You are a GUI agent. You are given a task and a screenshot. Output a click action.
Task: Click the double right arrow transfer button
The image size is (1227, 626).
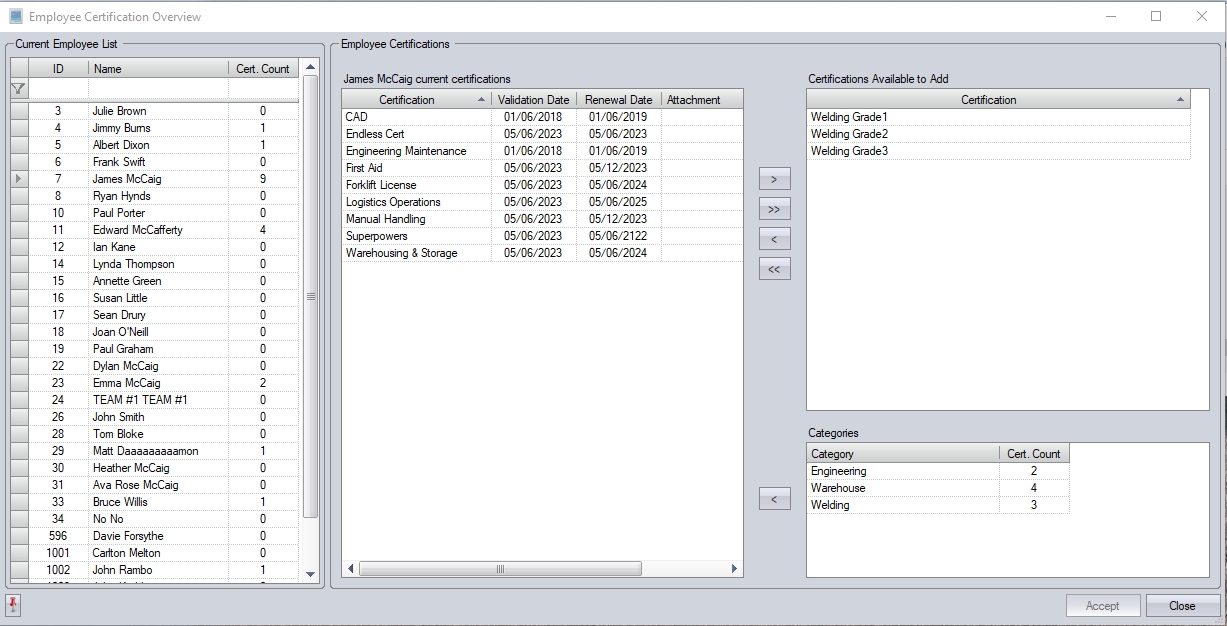pyautogui.click(x=774, y=210)
